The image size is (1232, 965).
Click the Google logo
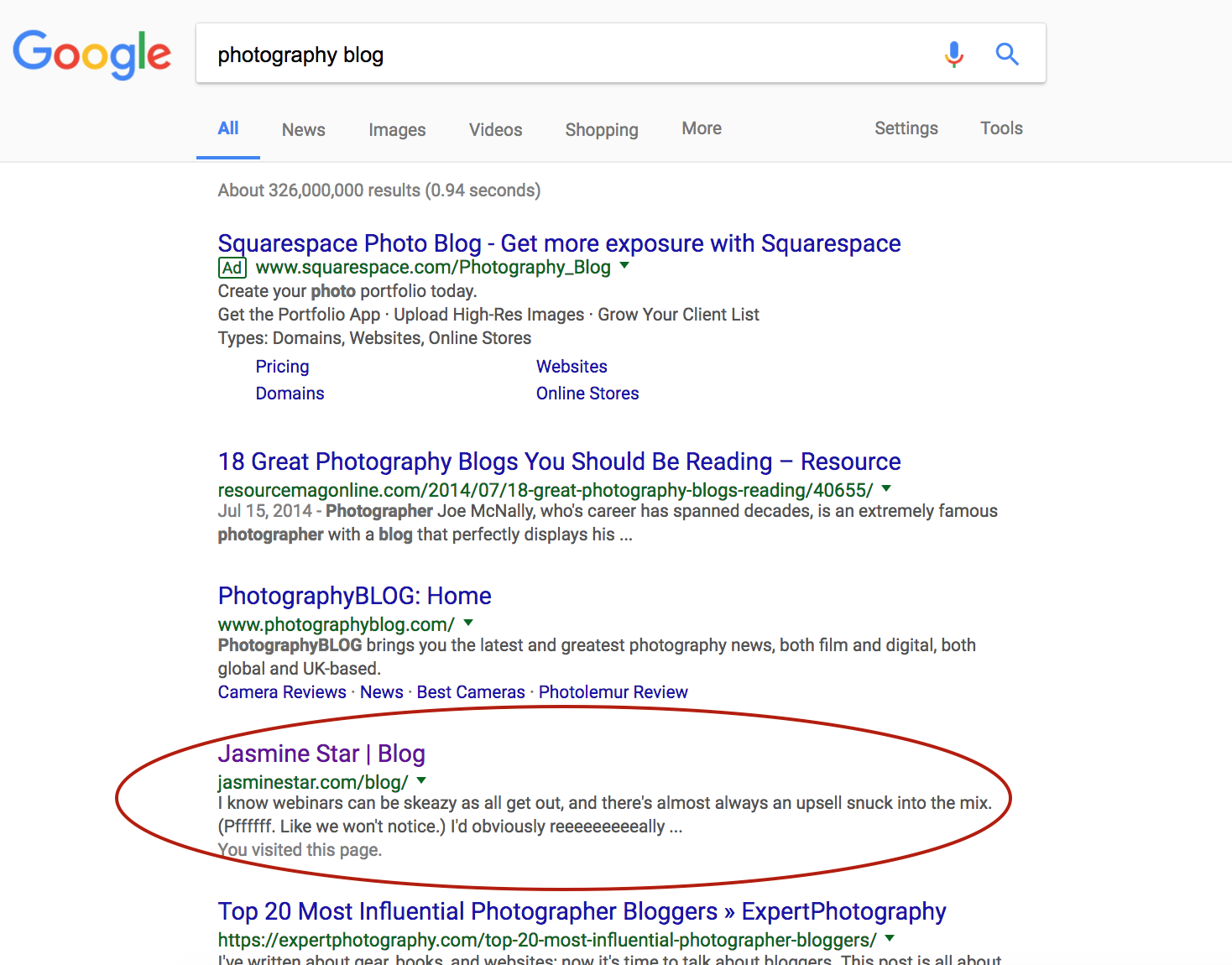pos(91,55)
